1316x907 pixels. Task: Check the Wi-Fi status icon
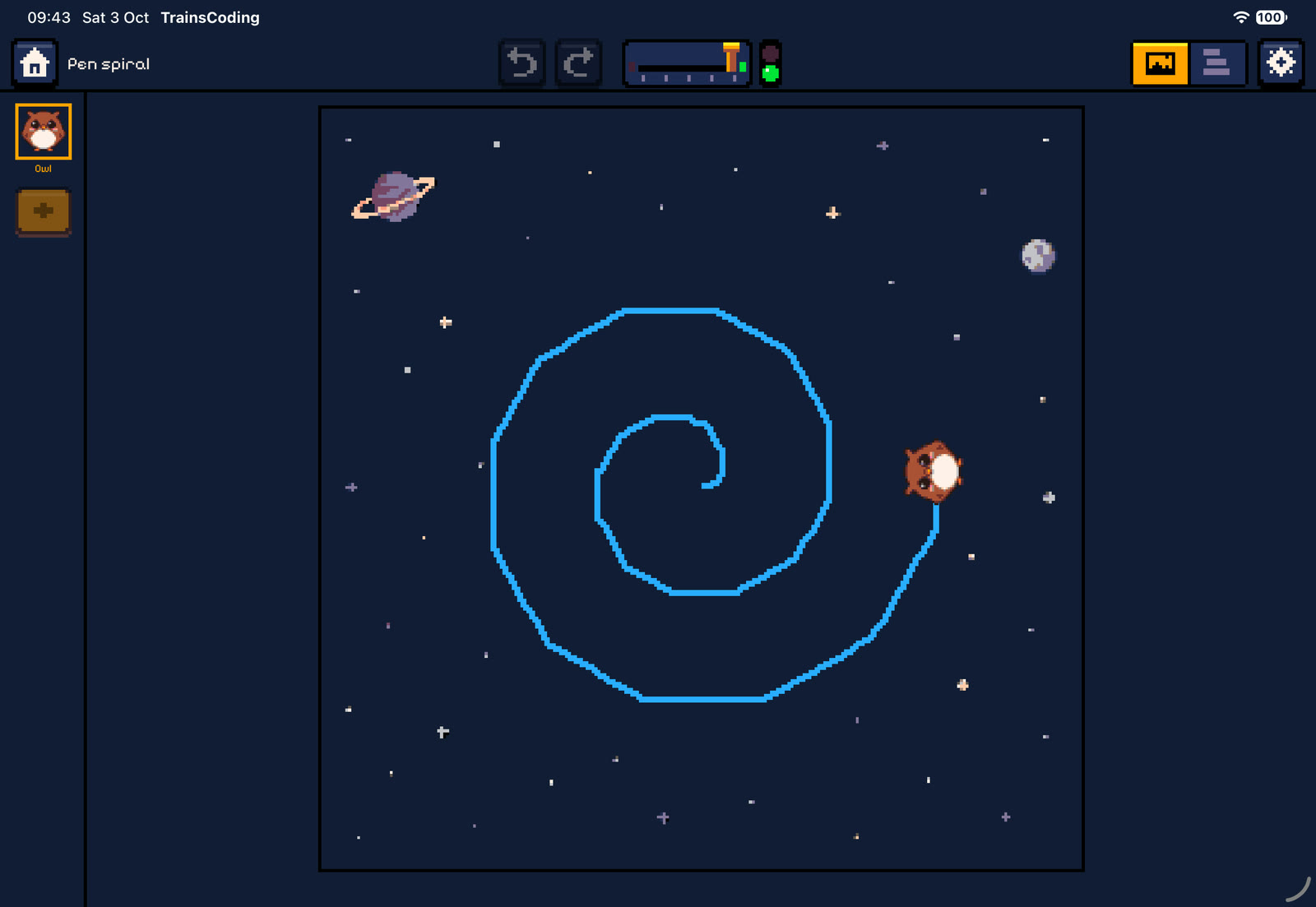1241,17
